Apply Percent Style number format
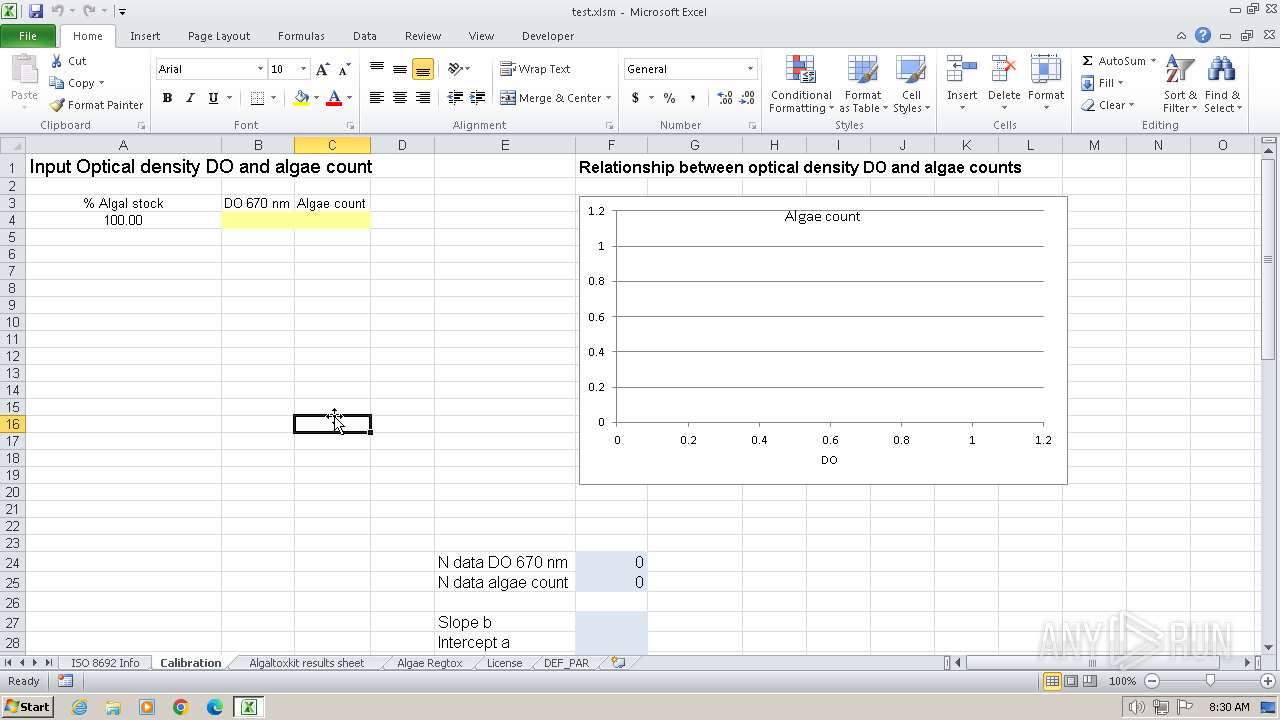1280x720 pixels. (x=669, y=98)
